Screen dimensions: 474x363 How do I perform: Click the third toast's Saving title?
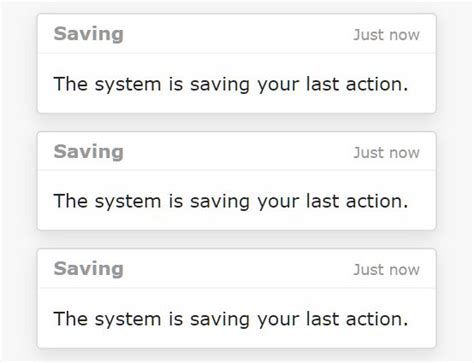coord(89,269)
